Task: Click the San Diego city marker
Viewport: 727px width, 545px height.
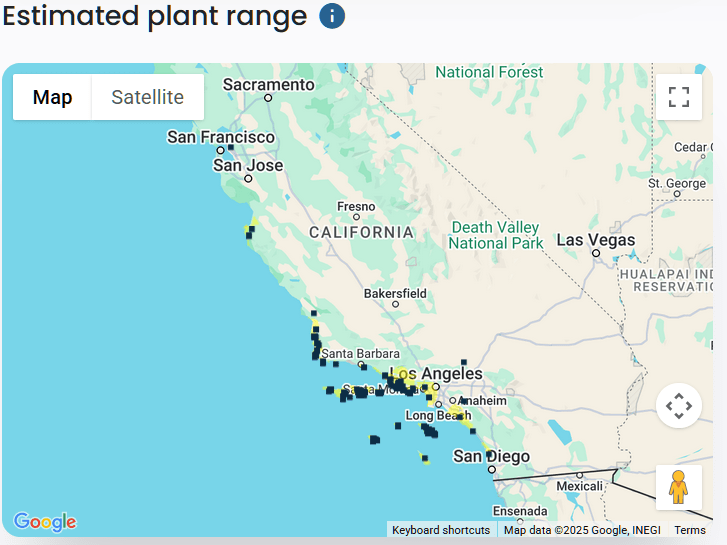Action: [491, 469]
